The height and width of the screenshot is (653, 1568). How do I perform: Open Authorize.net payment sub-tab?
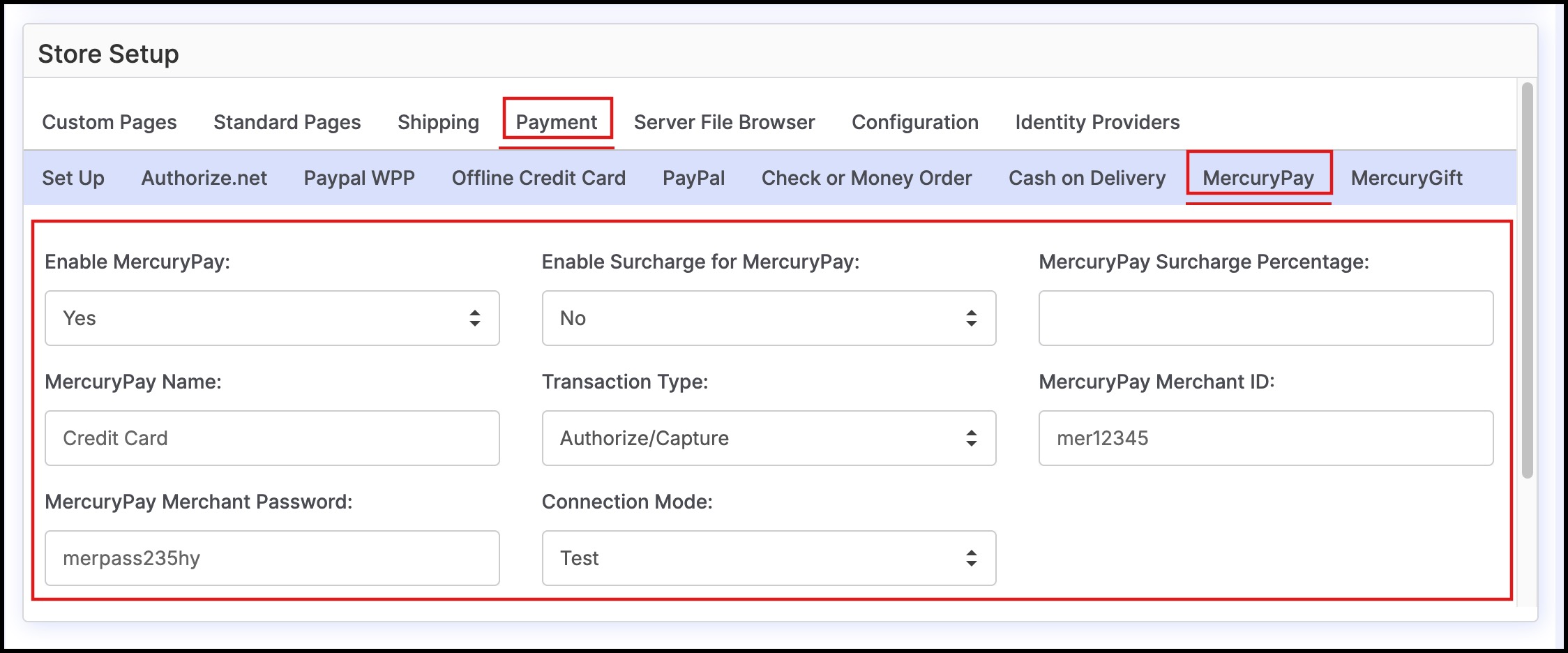tap(204, 178)
